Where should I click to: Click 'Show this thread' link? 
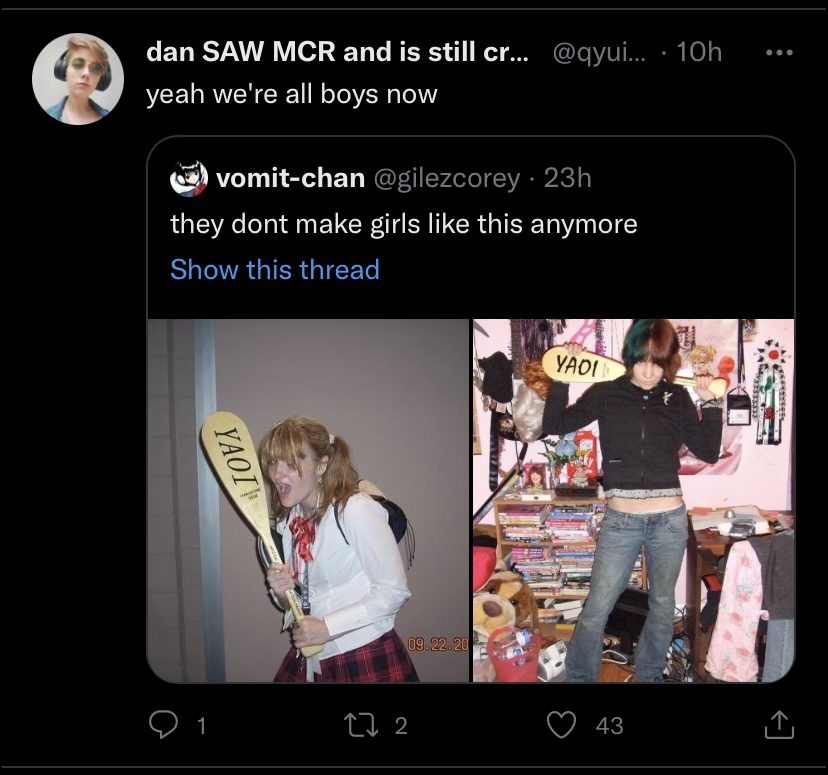pyautogui.click(x=275, y=270)
